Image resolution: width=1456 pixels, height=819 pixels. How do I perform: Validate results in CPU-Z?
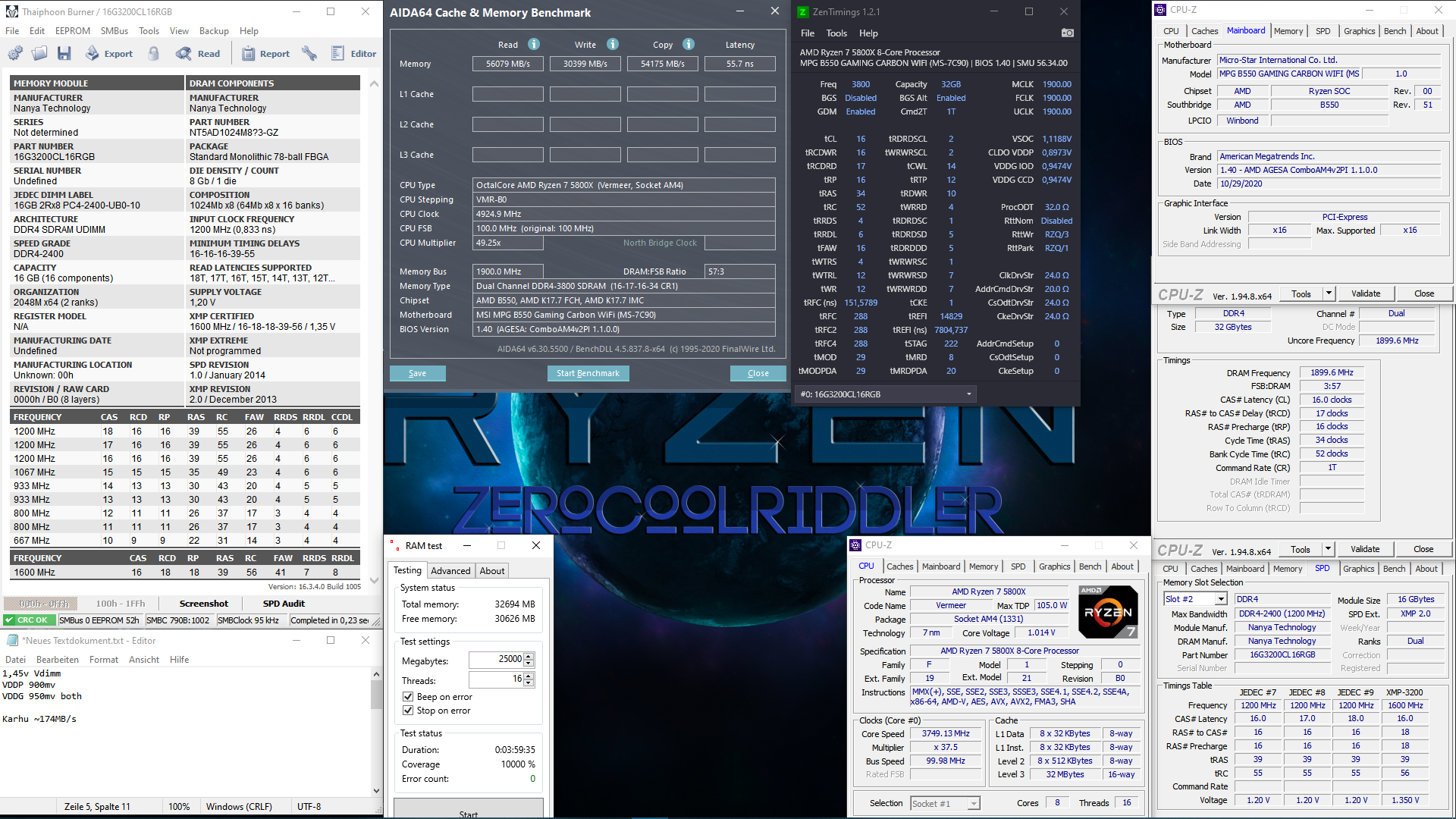point(1365,293)
